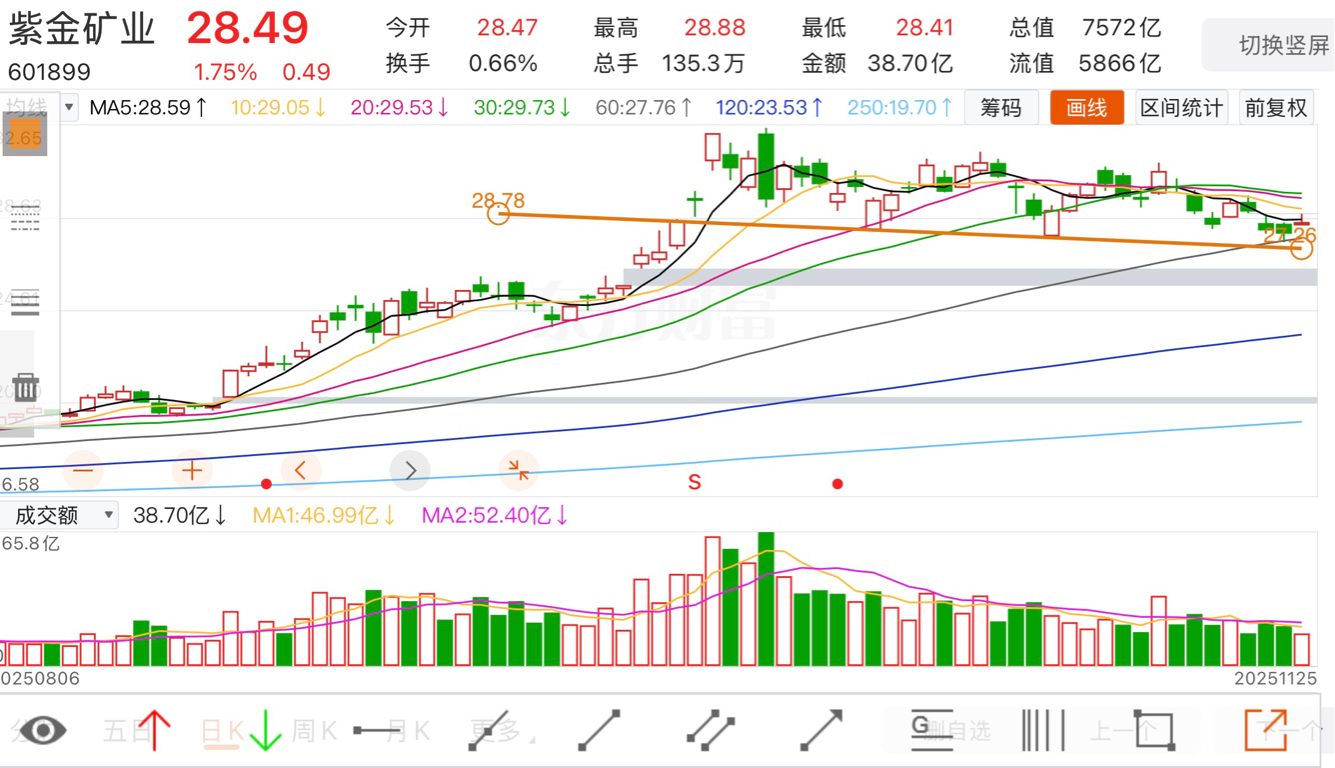
Task: Select the vertical period lines tool
Action: [x=1042, y=730]
